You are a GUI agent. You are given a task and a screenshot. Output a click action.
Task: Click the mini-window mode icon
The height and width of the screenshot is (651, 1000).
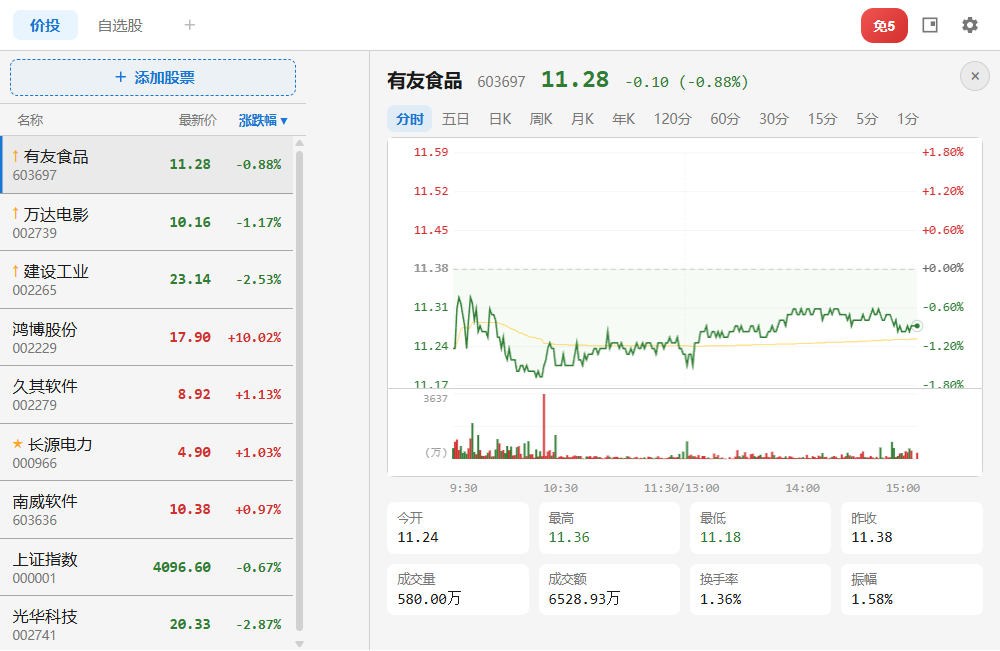[929, 25]
